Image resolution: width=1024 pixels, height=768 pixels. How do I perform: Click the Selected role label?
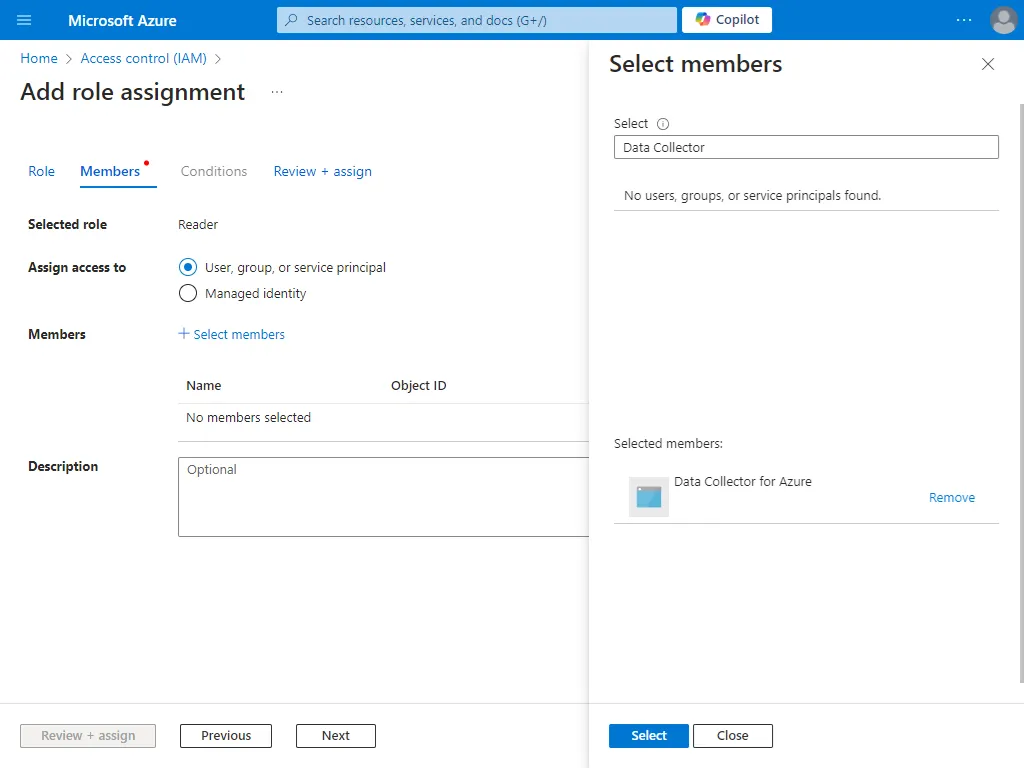[67, 225]
